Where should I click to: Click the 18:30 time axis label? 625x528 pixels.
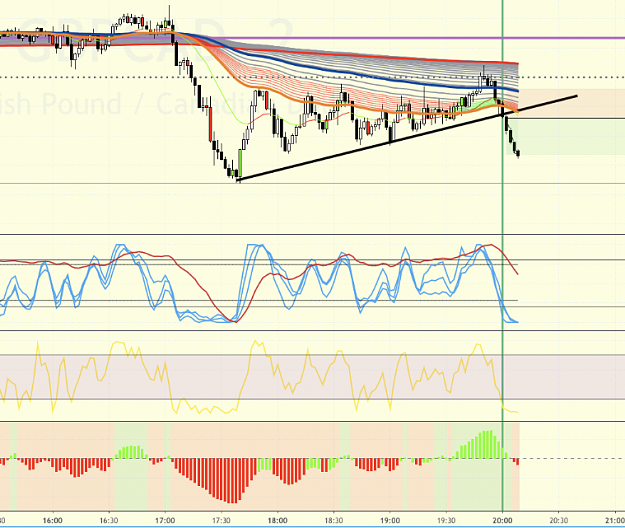pyautogui.click(x=334, y=520)
